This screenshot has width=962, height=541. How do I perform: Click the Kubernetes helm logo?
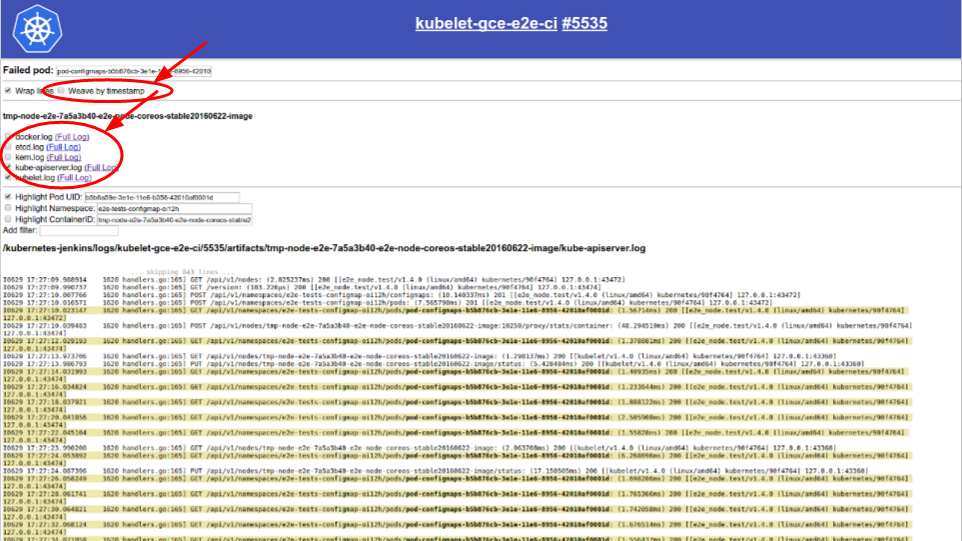click(37, 29)
